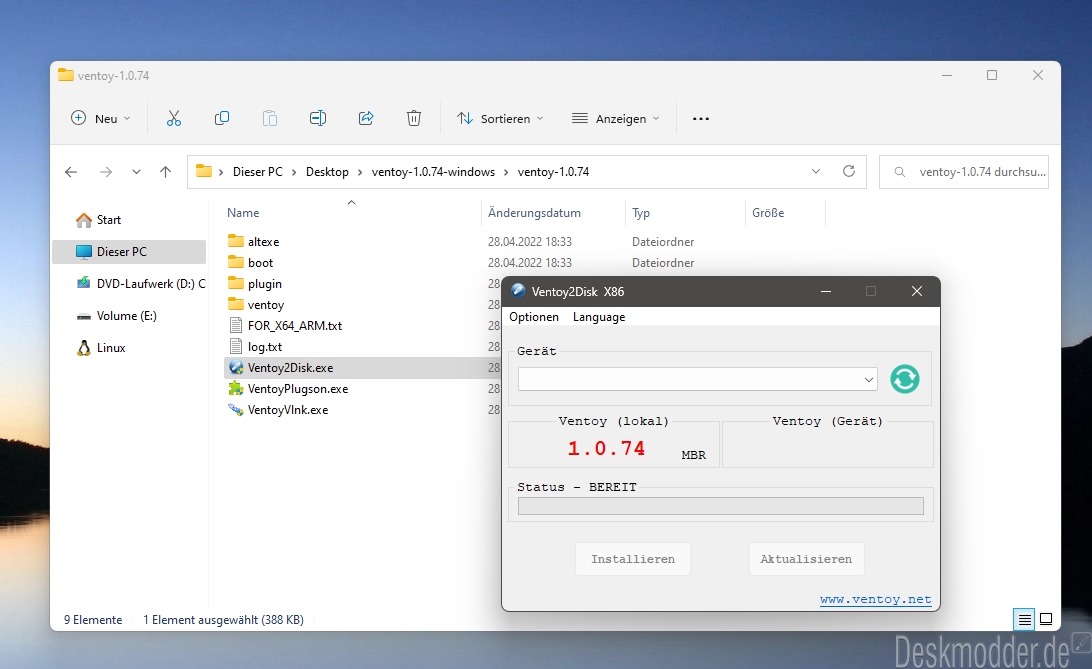The width and height of the screenshot is (1092, 669).
Task: Click 9 Elemente in status bar
Action: point(93,620)
